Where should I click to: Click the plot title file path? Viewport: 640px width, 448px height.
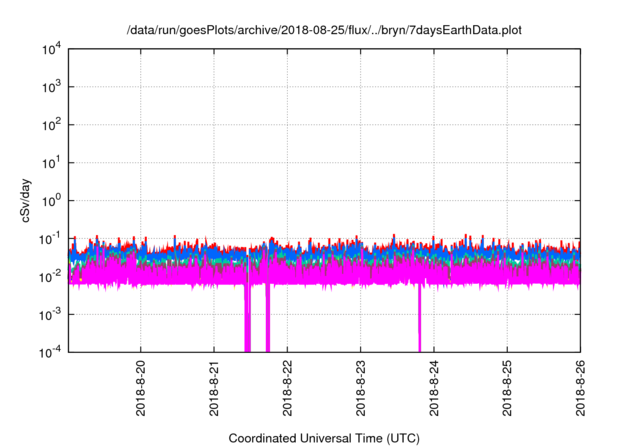(324, 30)
